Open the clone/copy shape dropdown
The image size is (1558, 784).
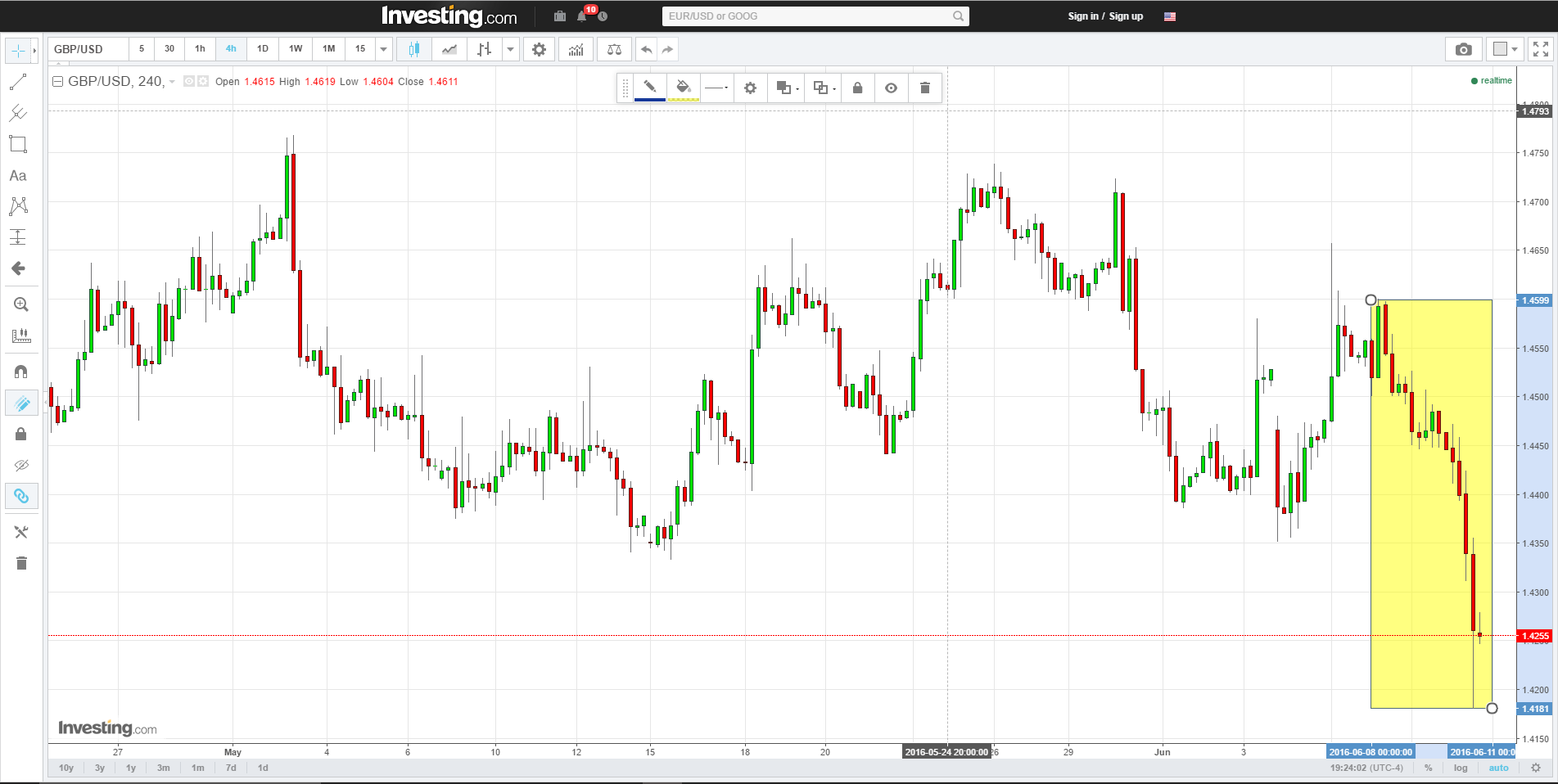pos(824,88)
